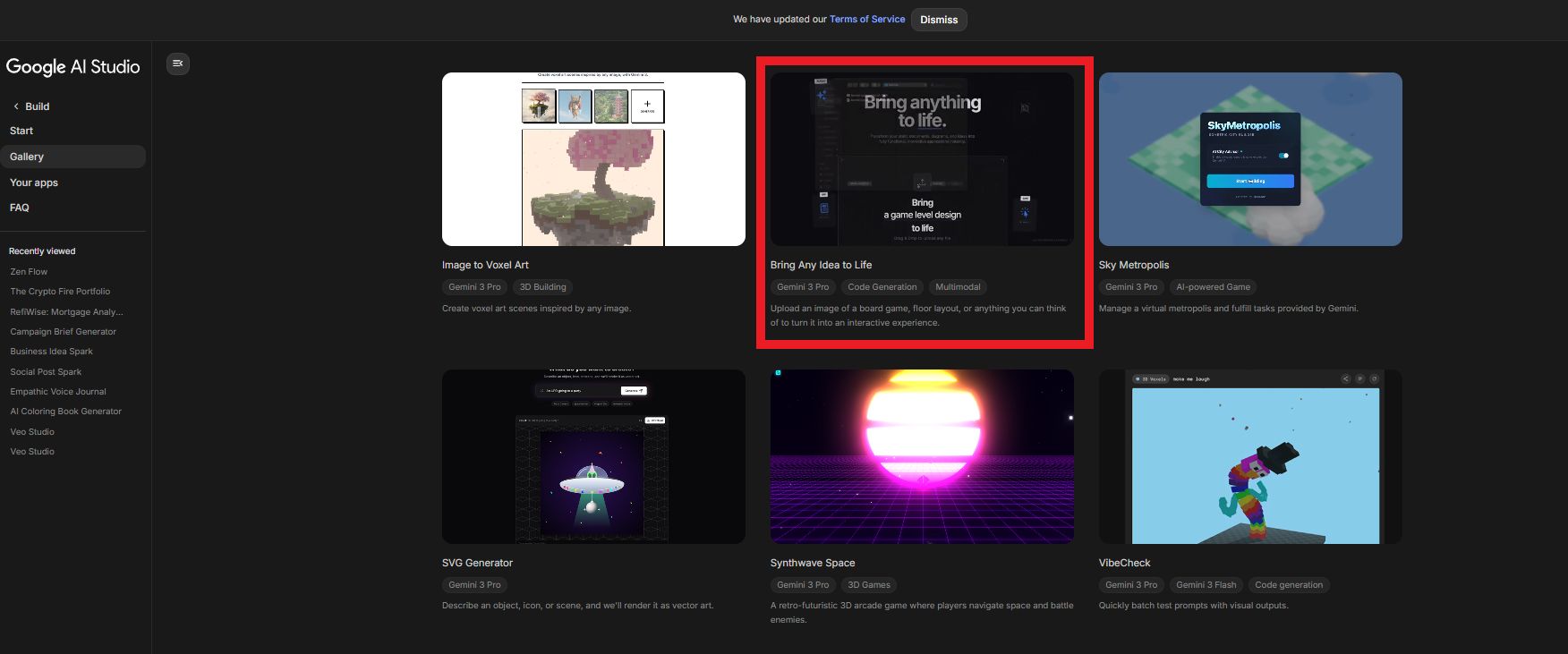Open the SVG Generator preview thumbnail
Image resolution: width=1568 pixels, height=654 pixels.
[593, 456]
